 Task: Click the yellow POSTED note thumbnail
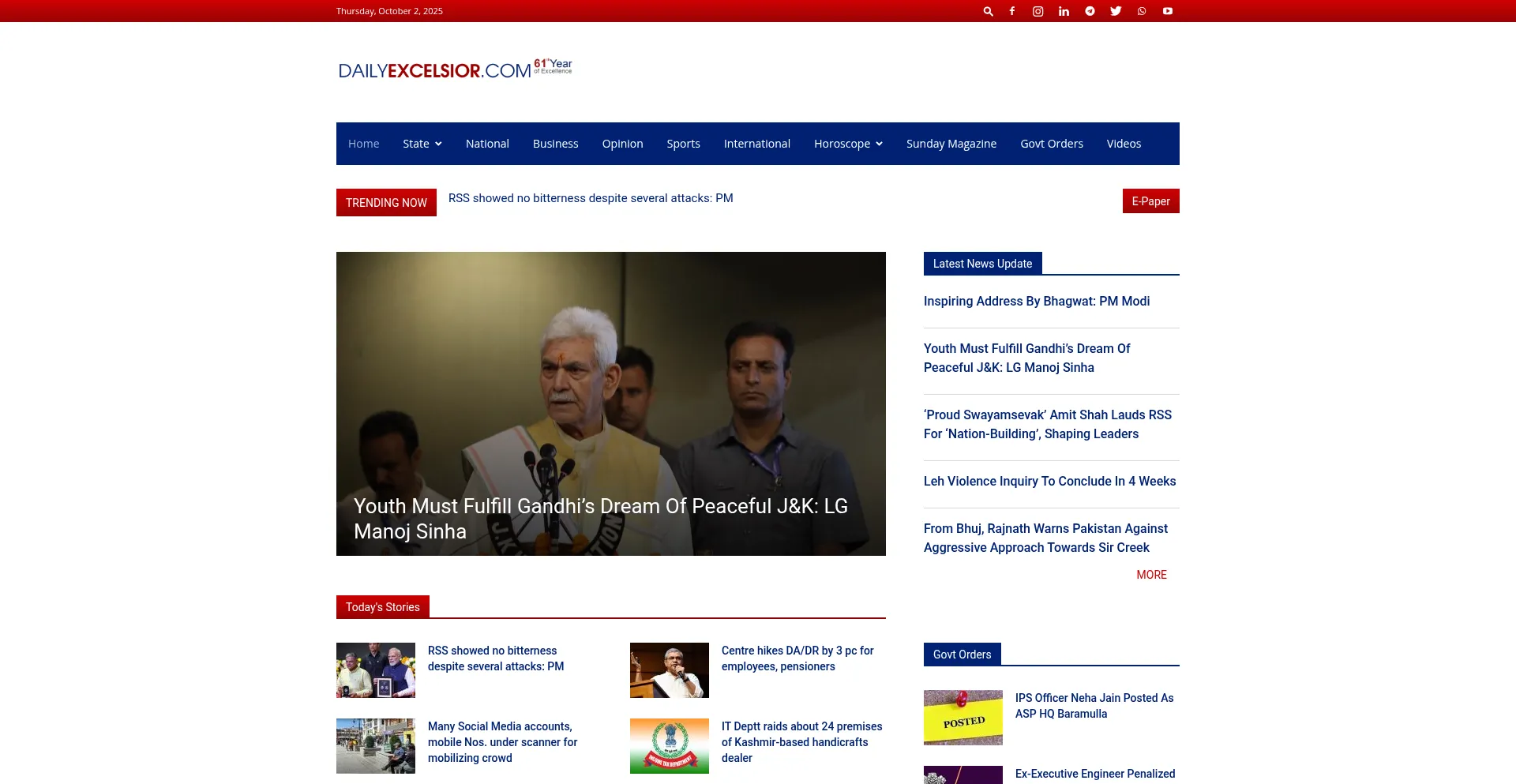pyautogui.click(x=963, y=718)
